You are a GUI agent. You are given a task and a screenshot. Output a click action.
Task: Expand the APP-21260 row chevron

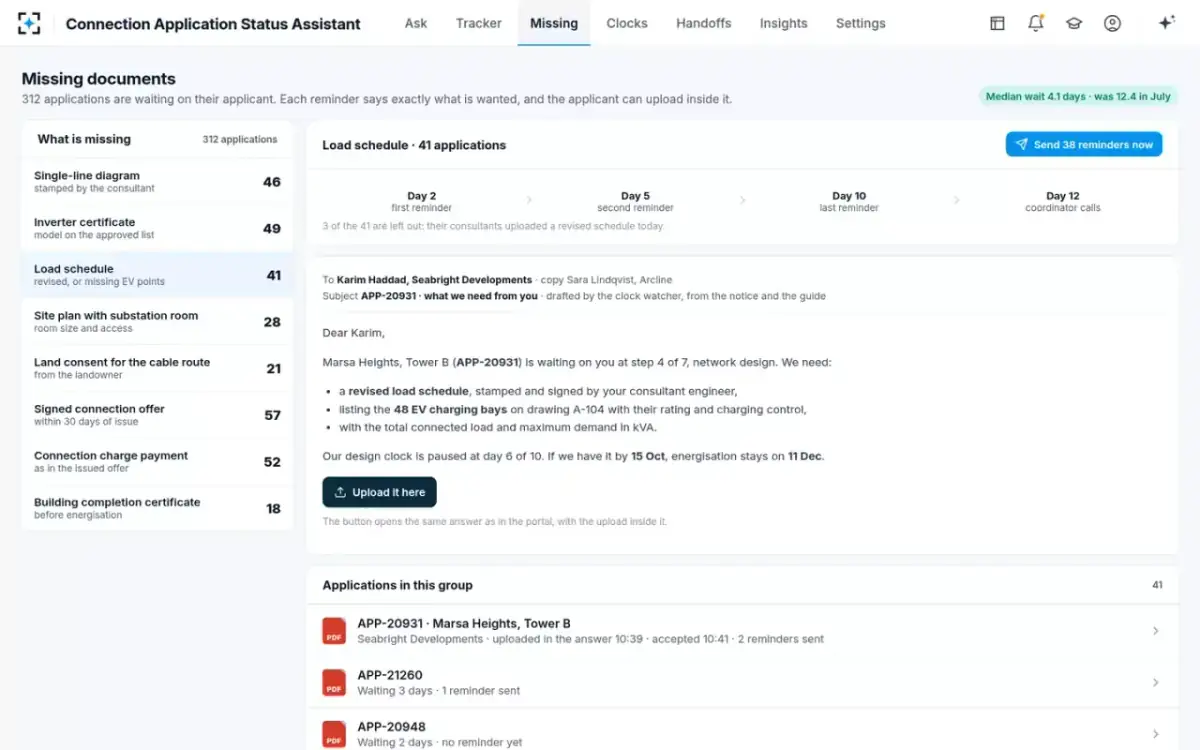(1155, 683)
